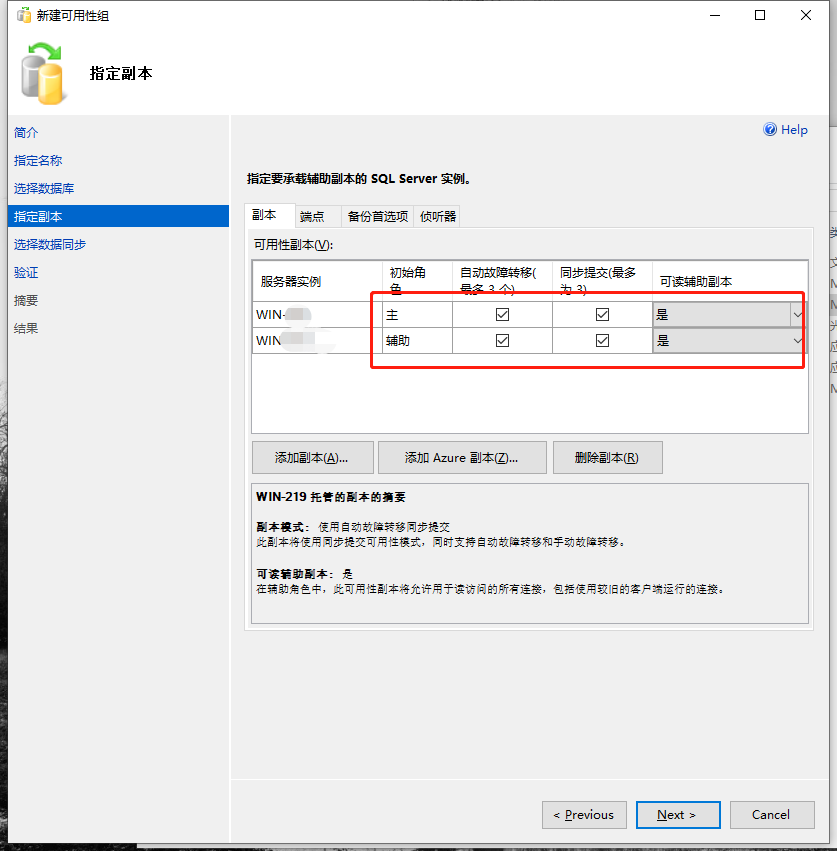Switch to the 端点 tab

(315, 216)
